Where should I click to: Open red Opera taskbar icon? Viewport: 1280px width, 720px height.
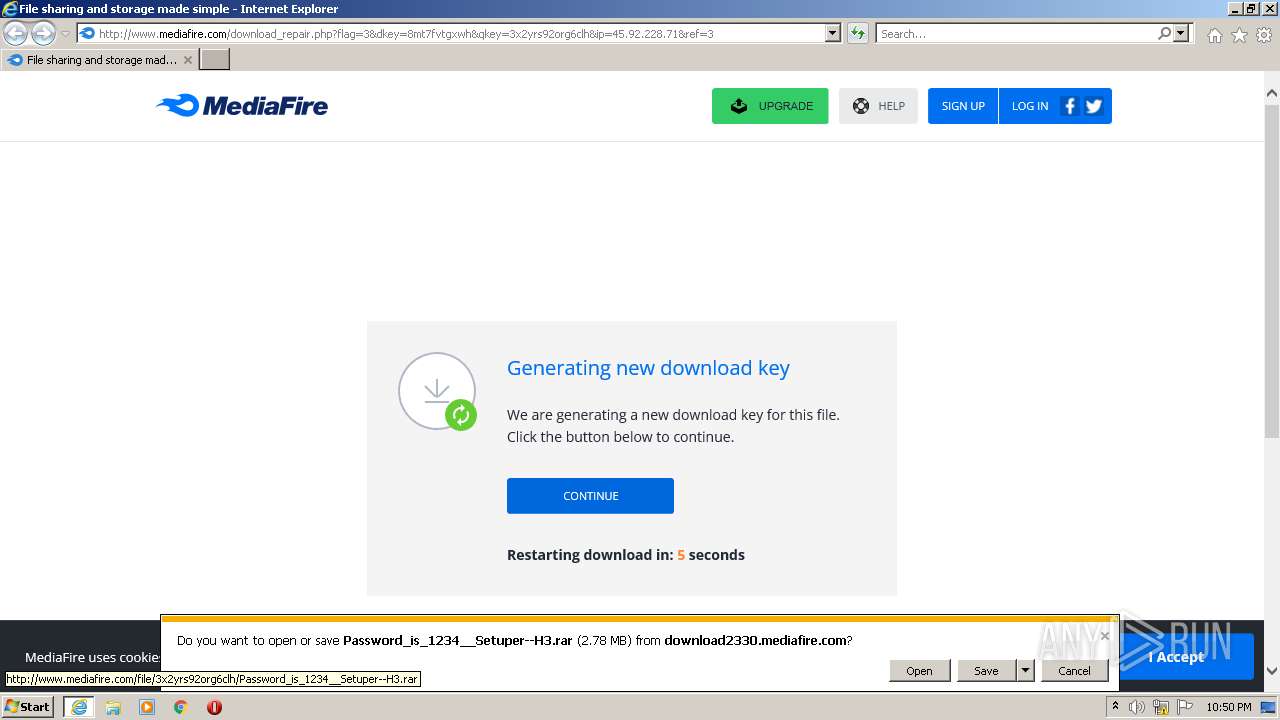point(214,707)
